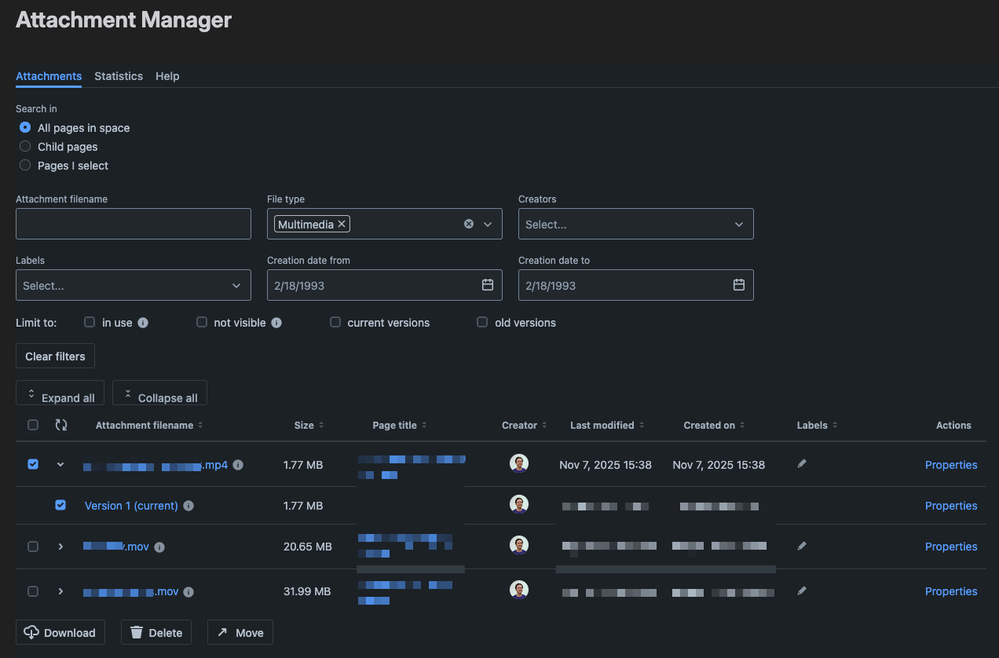Screen dimensions: 999x658
Task: Collapse the .mp4 attachment row
Action: click(61, 464)
